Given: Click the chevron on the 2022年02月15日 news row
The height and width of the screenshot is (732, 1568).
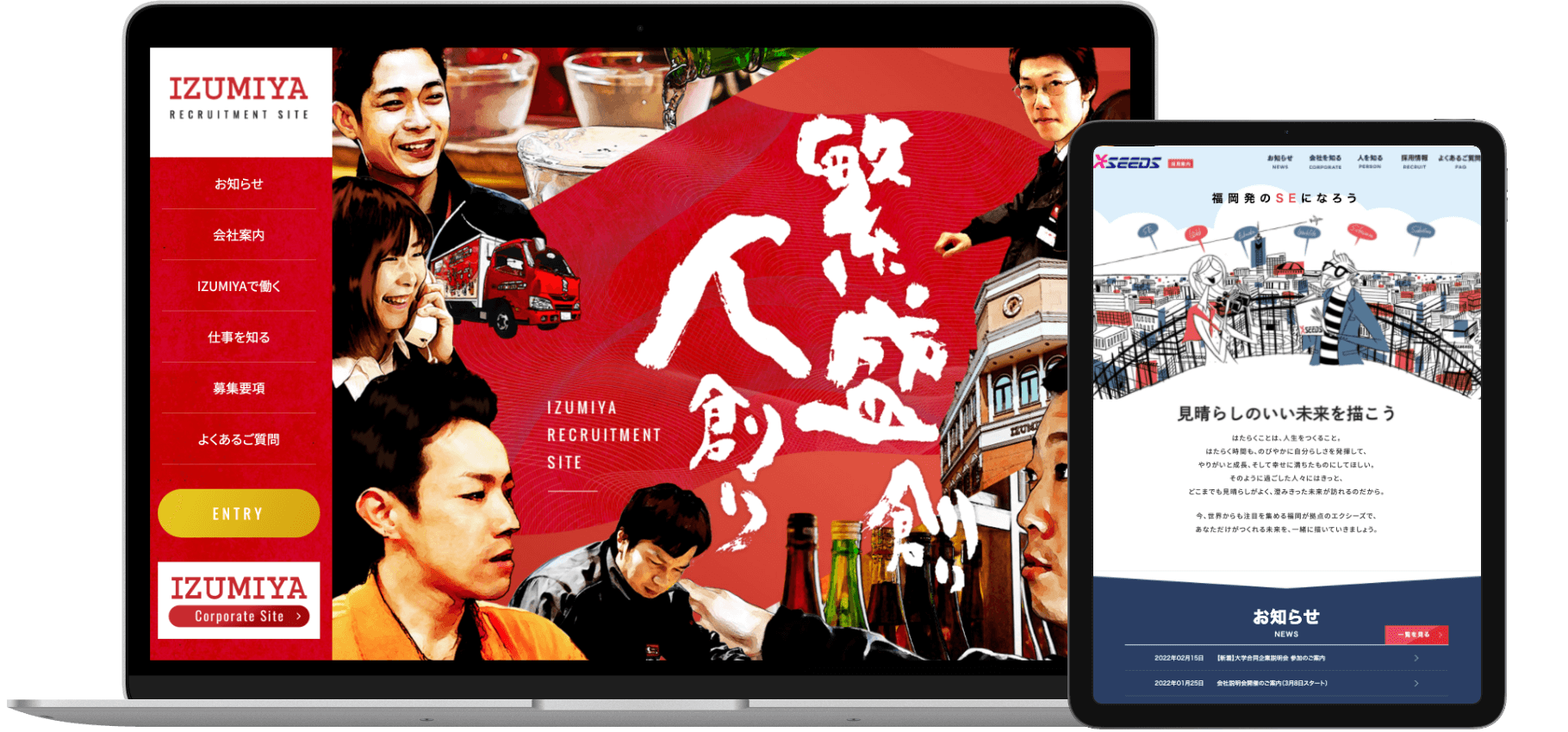Looking at the screenshot, I should coord(1416,658).
